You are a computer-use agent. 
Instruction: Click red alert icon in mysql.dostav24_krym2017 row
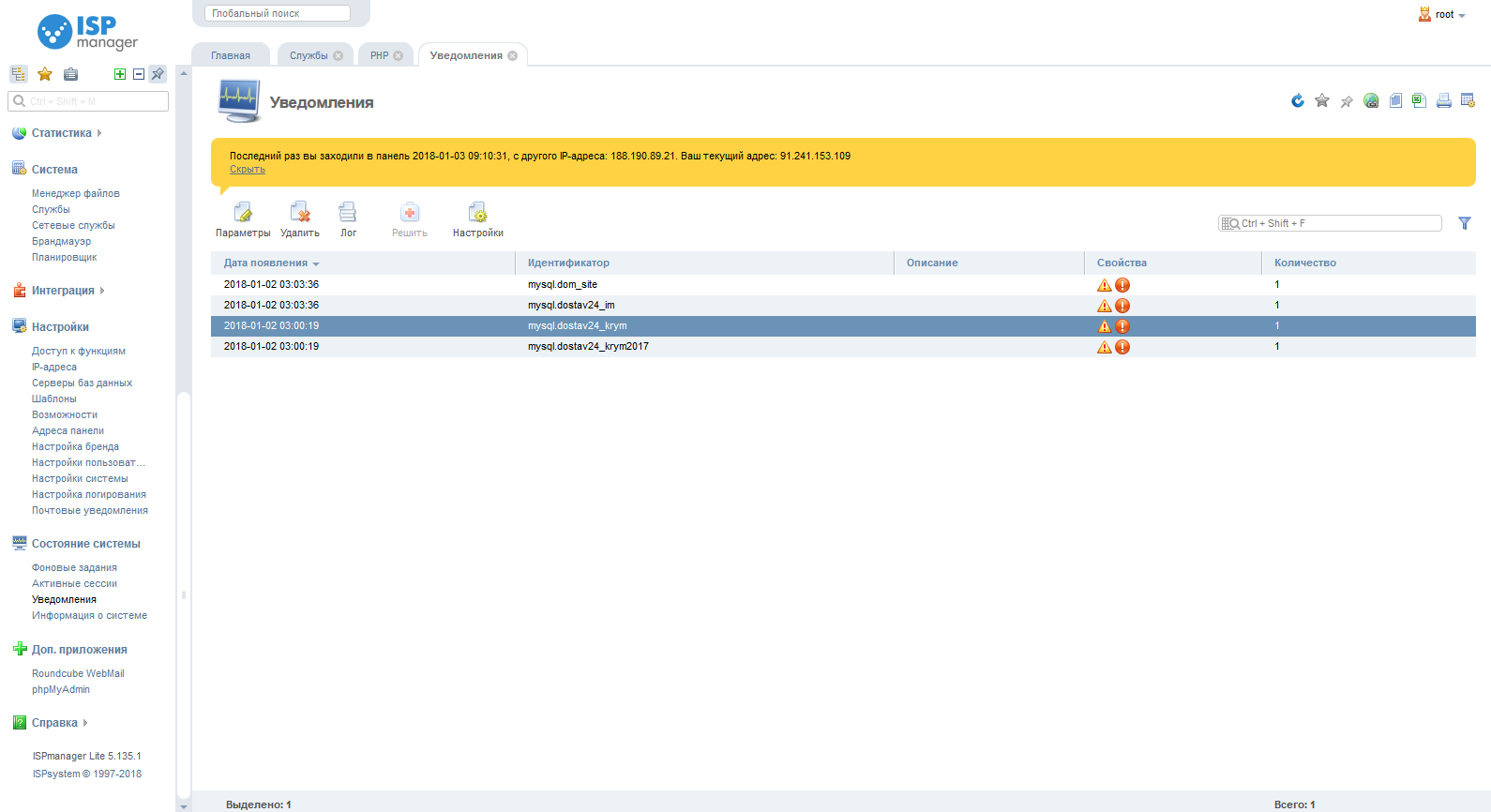pyautogui.click(x=1122, y=347)
